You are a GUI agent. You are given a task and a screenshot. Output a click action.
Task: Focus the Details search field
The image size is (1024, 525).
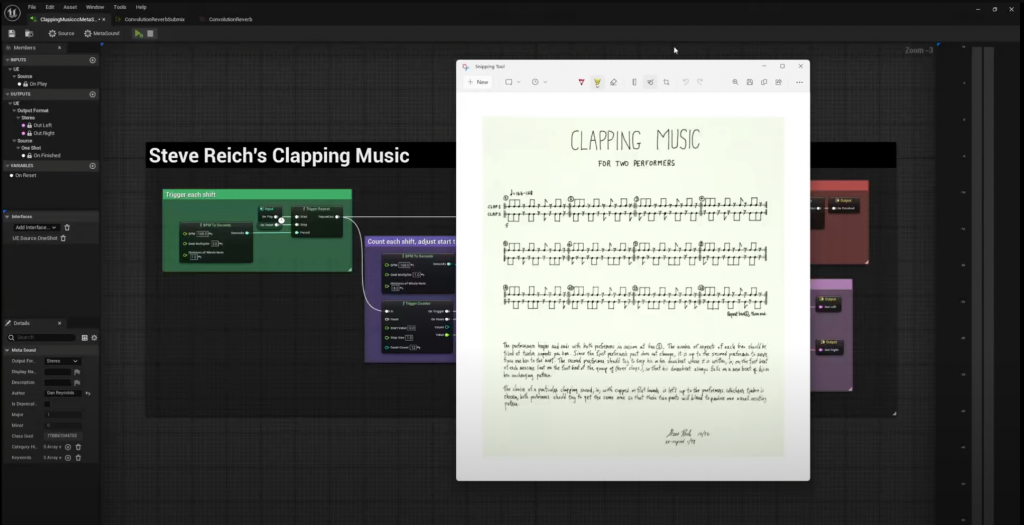42,338
